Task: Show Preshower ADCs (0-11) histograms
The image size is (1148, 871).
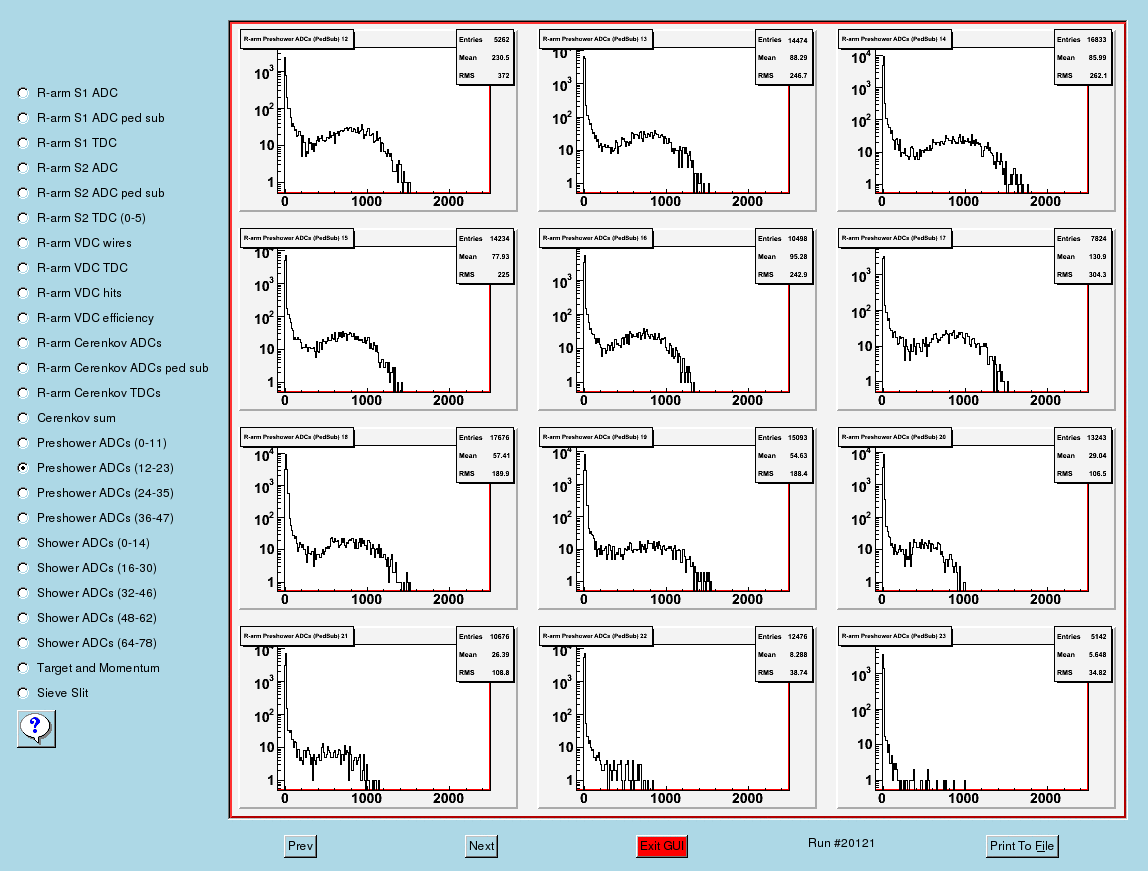Action: click(x=23, y=443)
